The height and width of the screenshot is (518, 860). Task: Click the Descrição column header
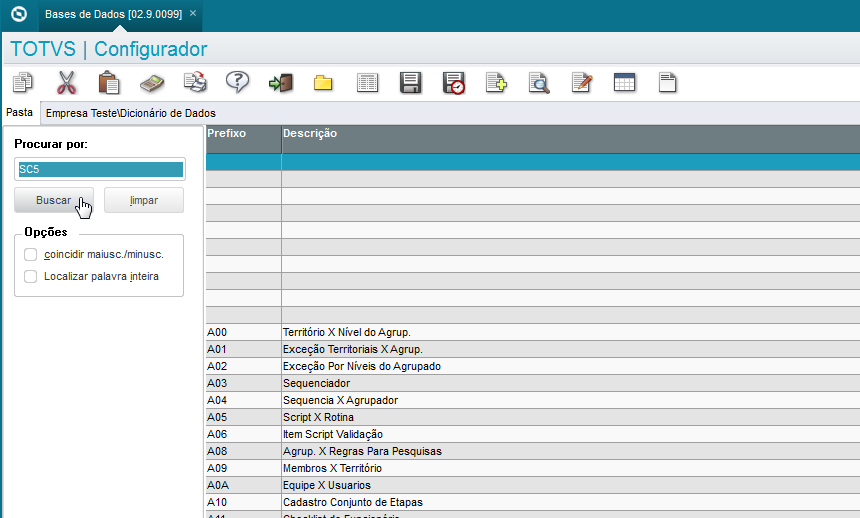570,139
